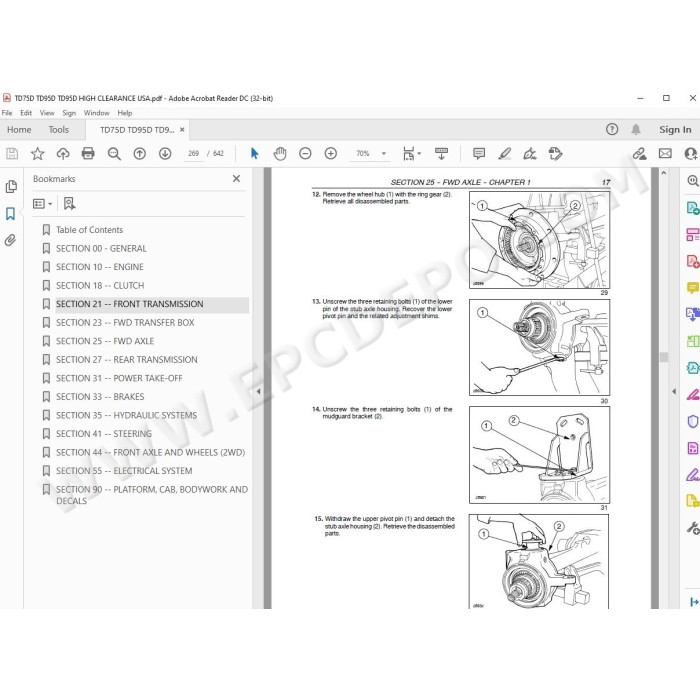The height and width of the screenshot is (700, 700).
Task: Open Page Thumbnails panel
Action: (x=11, y=187)
